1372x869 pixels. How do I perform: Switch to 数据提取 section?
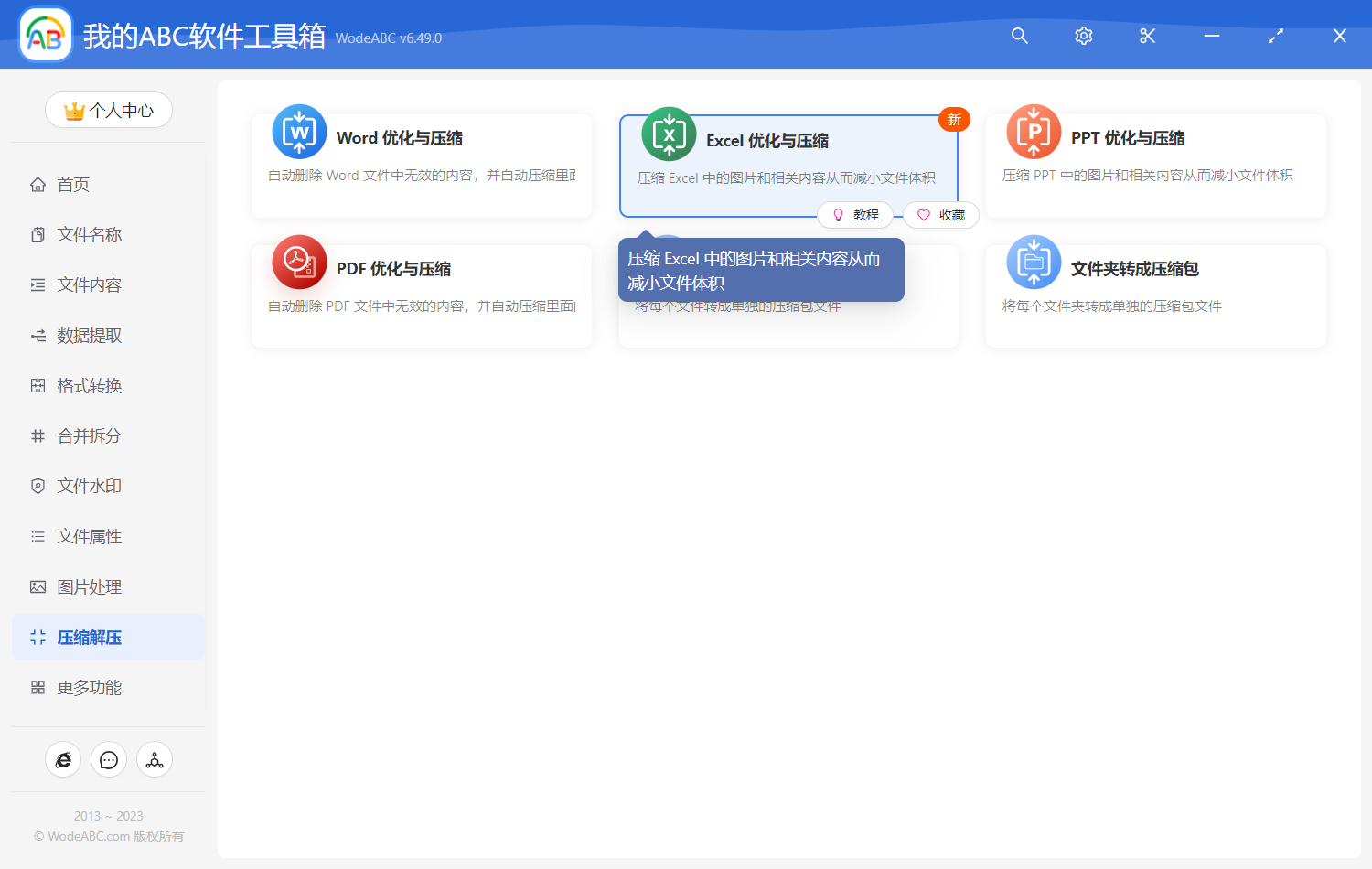pos(109,336)
